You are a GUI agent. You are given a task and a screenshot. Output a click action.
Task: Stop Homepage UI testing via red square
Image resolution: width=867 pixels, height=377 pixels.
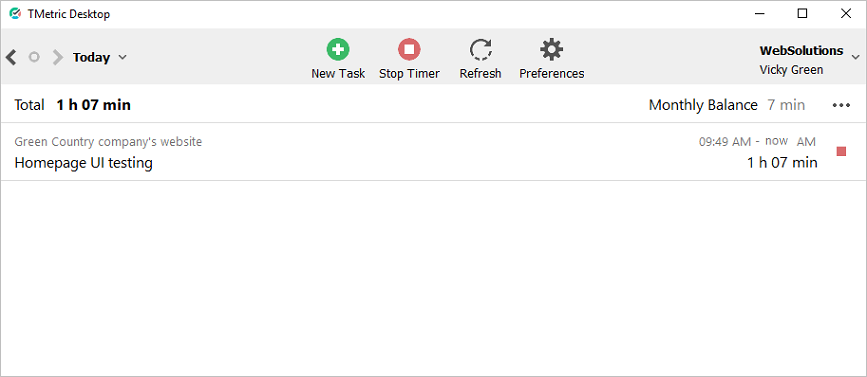(x=842, y=151)
